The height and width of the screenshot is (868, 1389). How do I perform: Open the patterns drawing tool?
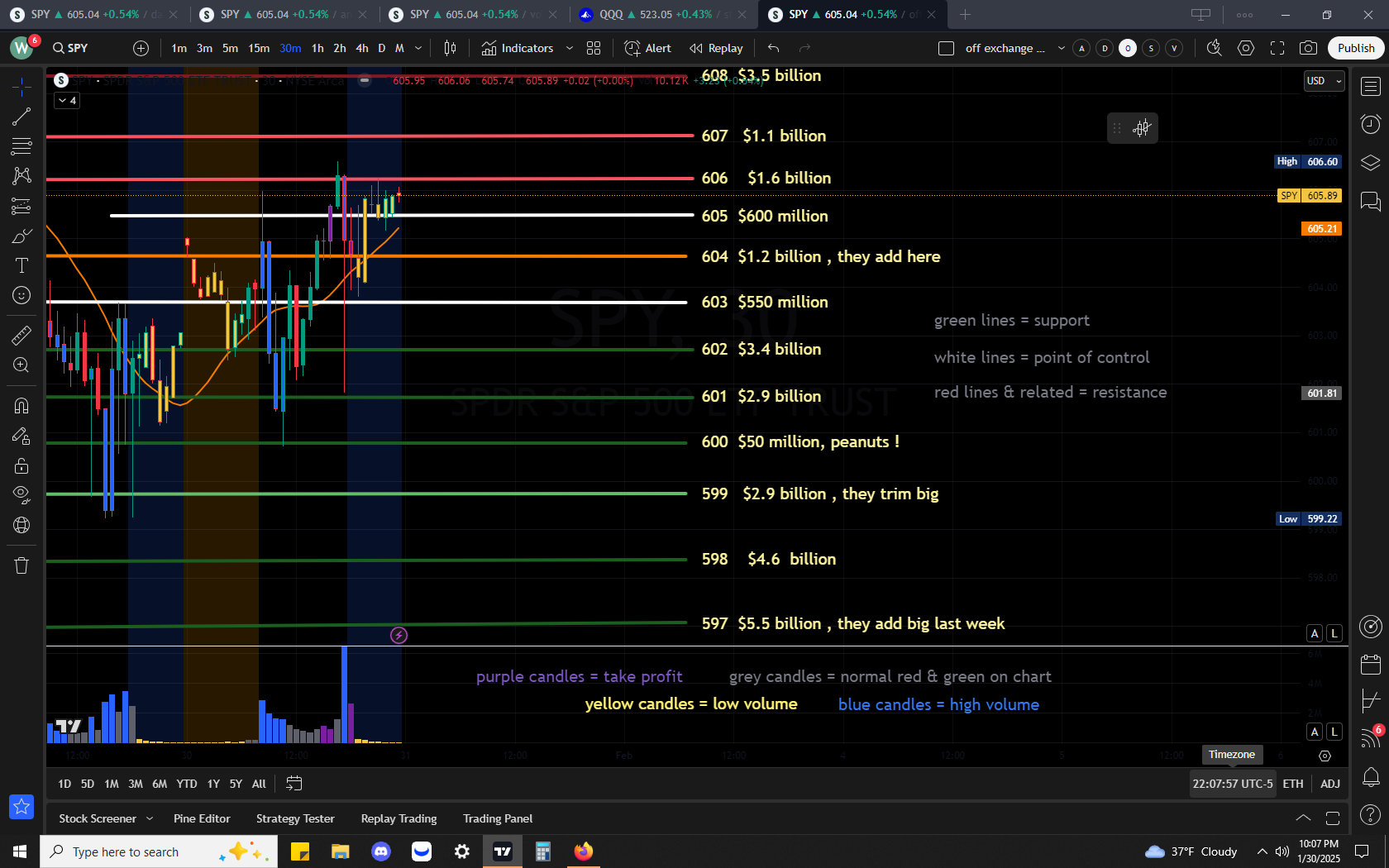click(21, 176)
